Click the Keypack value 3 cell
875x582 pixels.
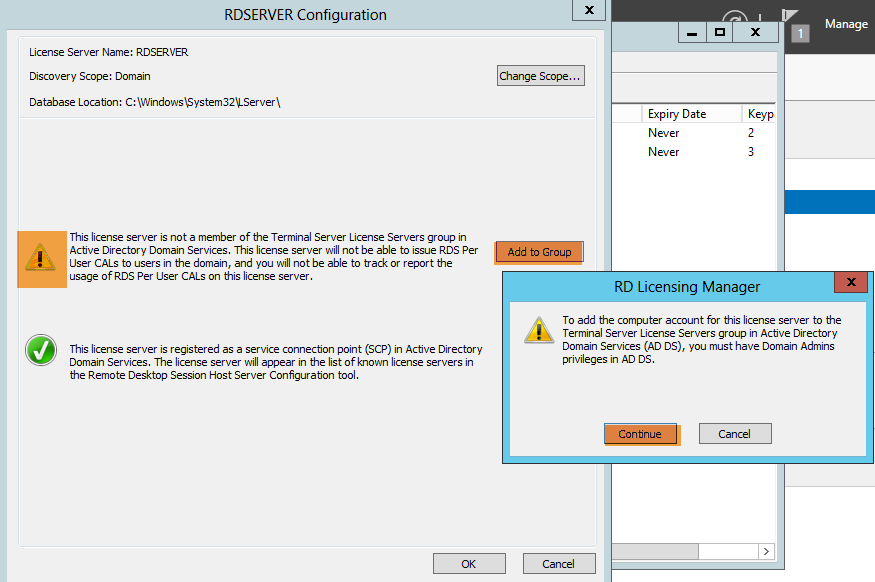coord(751,152)
